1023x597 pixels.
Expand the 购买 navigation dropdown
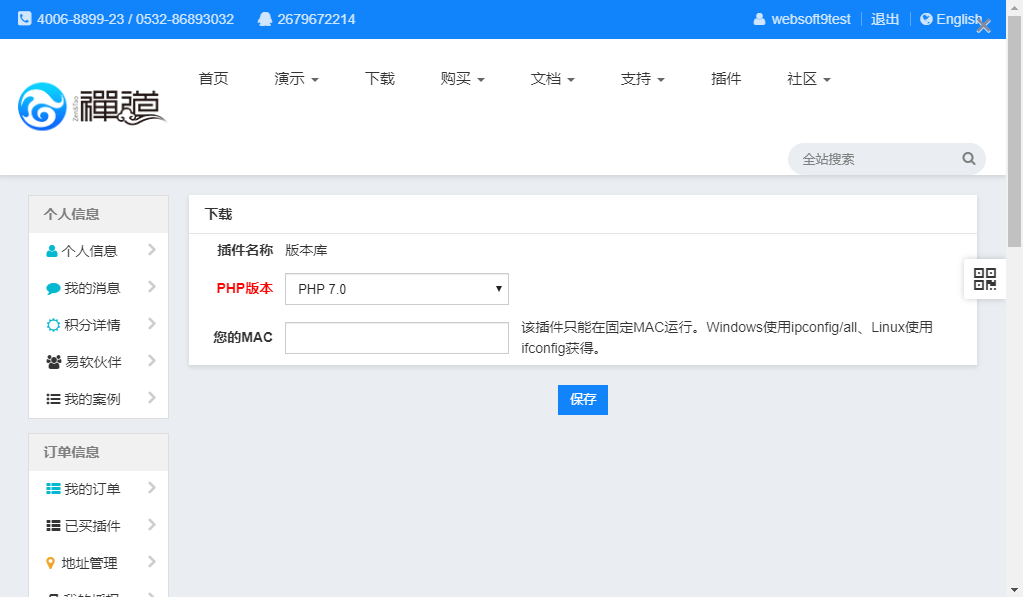click(x=462, y=79)
